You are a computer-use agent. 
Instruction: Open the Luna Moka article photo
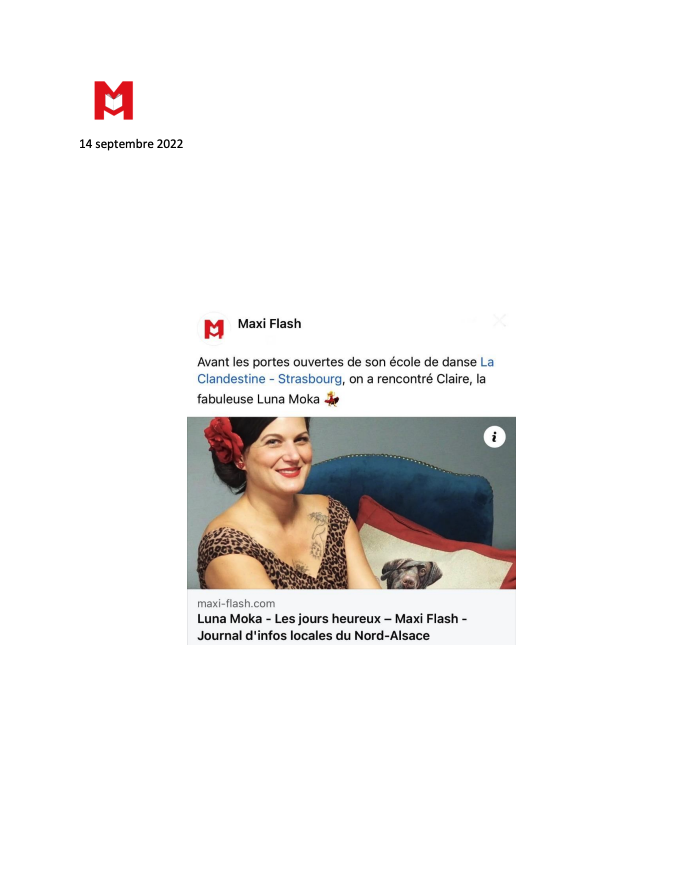[351, 503]
